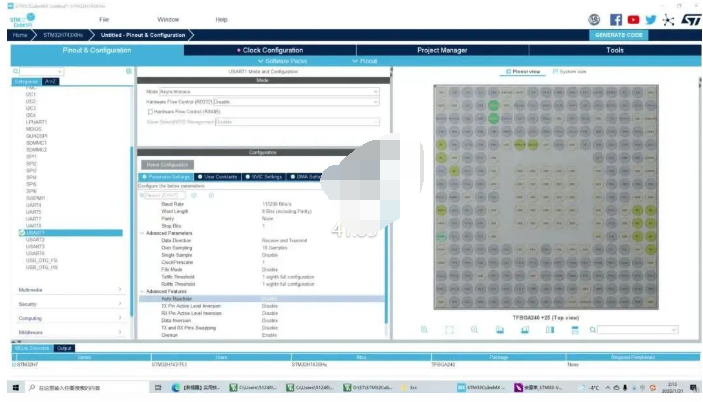Collapse the Advanced Features group

(142, 291)
